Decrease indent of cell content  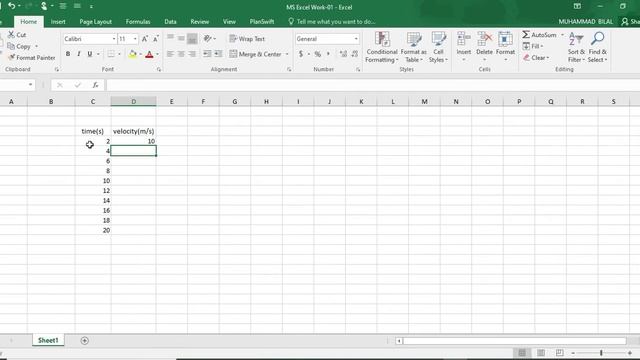point(207,54)
